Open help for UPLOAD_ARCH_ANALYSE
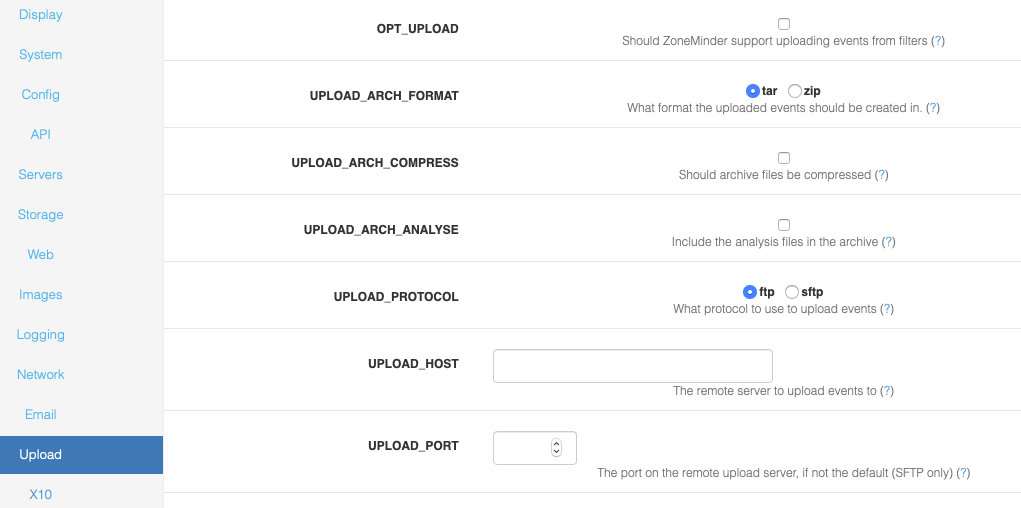Screen dimensions: 1021x508 point(889,242)
